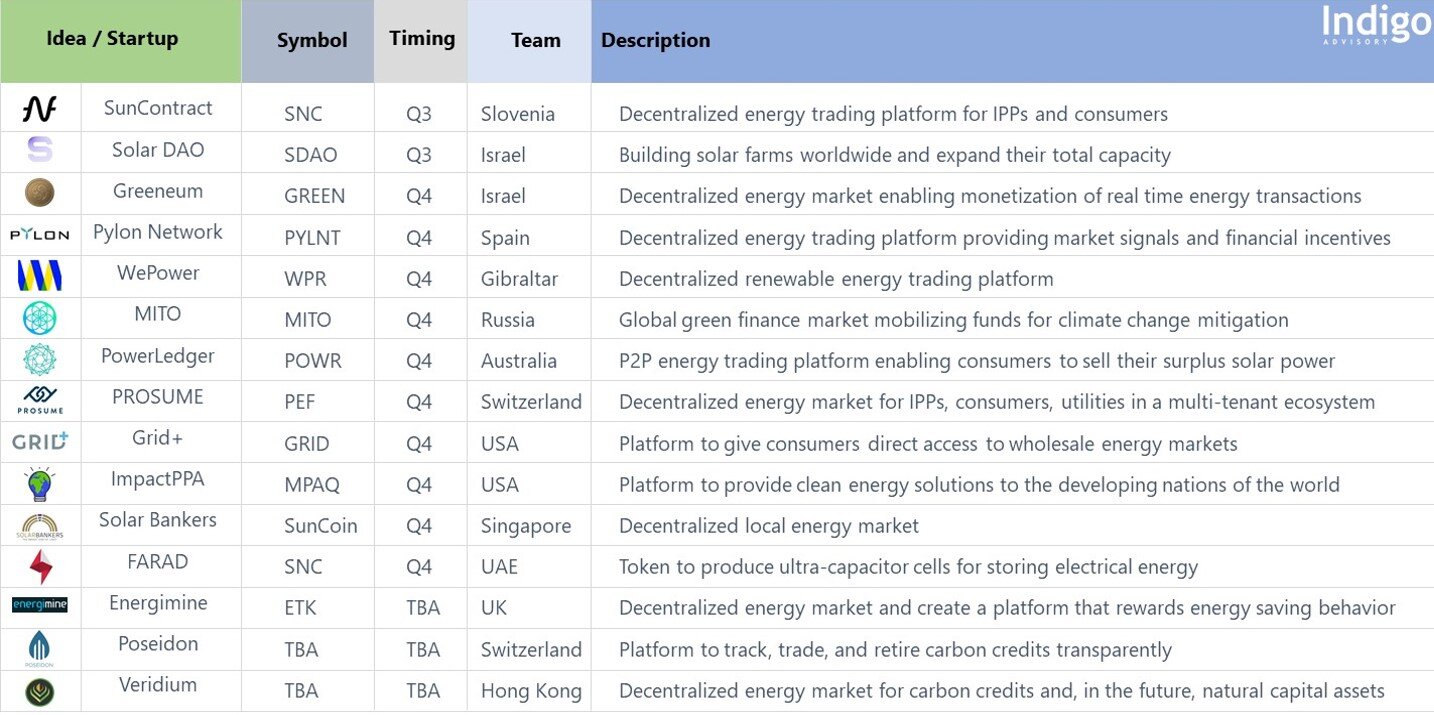This screenshot has height=715, width=1434.
Task: Click the FARAD red bolt logo
Action: pos(39,567)
